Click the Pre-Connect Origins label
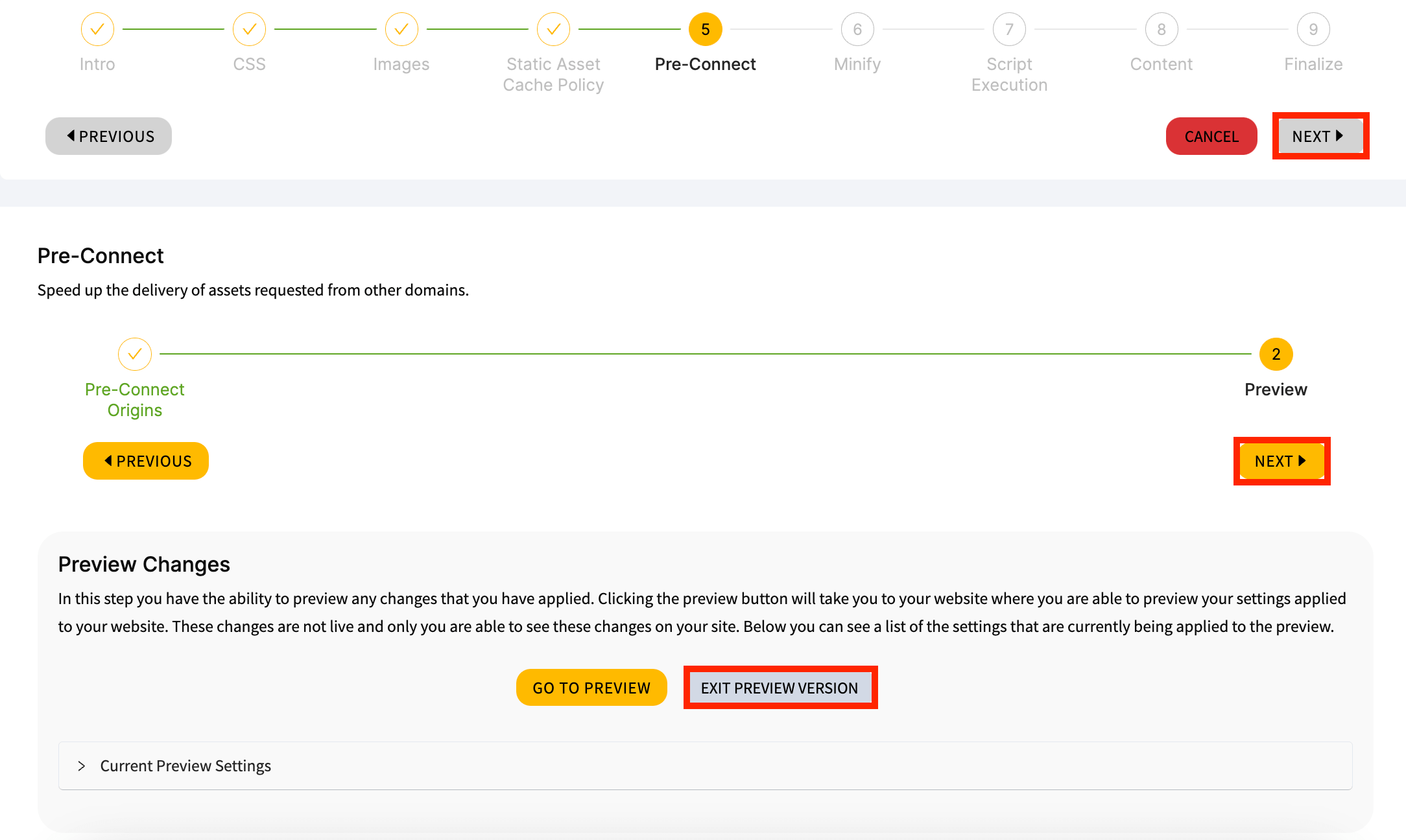Viewport: 1406px width, 840px height. (135, 400)
